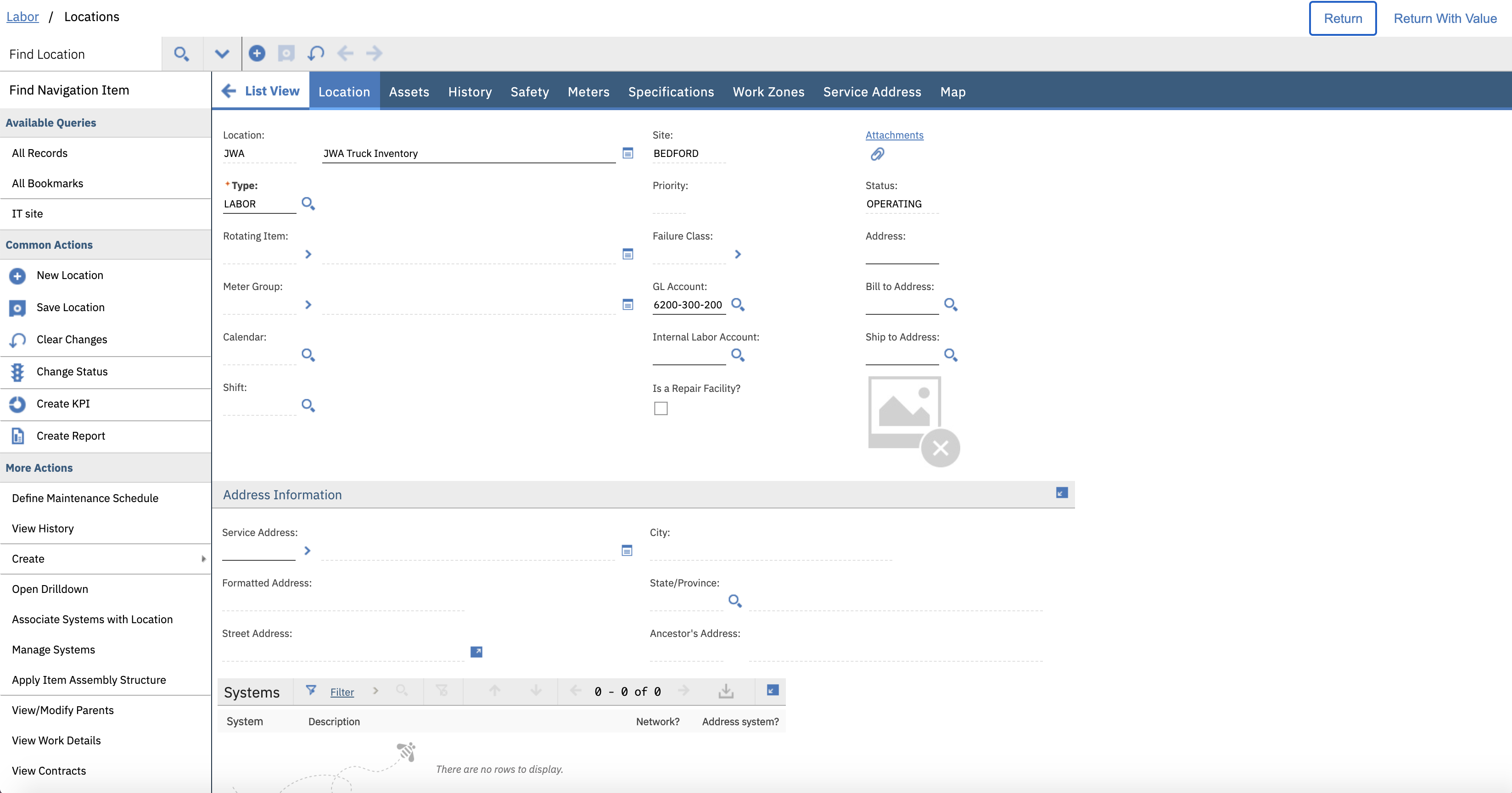1512x793 pixels.
Task: Open the Type lookup magnifier
Action: (x=308, y=204)
